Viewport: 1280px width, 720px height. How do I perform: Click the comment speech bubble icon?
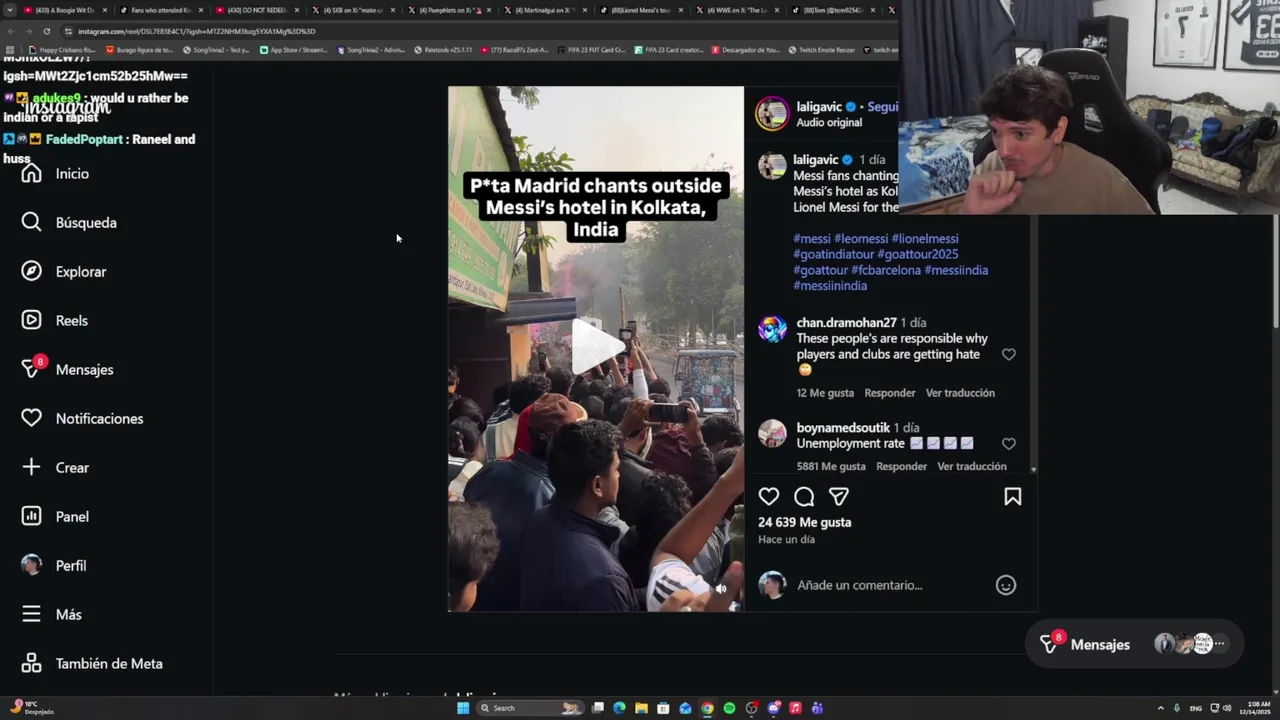click(x=804, y=497)
